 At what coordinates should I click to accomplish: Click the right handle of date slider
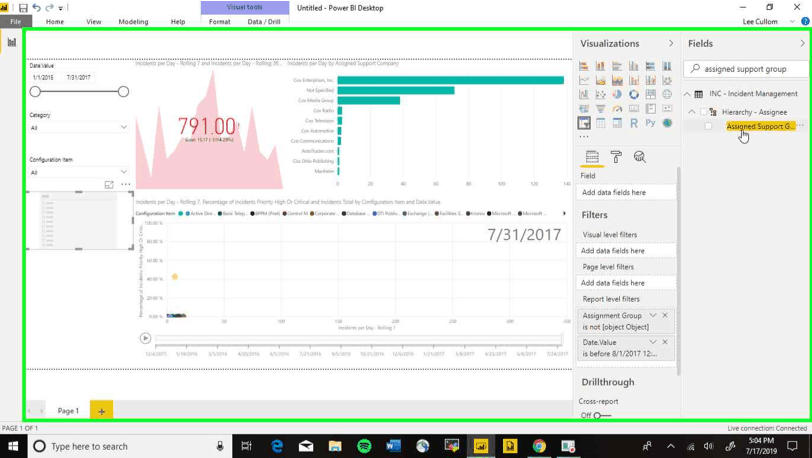(123, 92)
